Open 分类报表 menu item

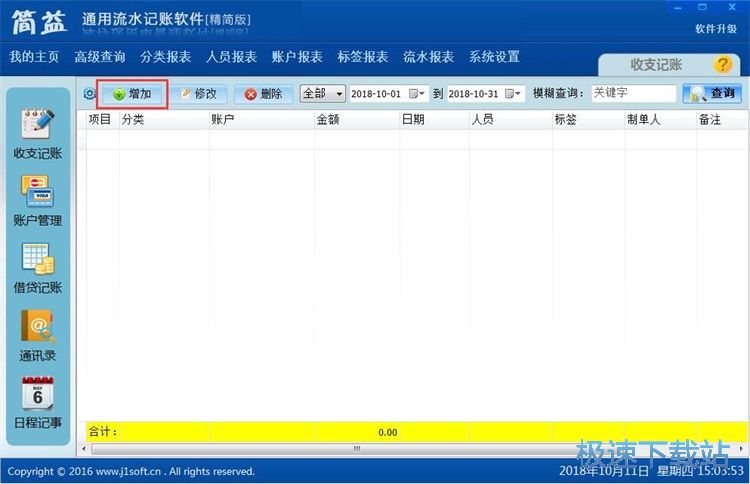pyautogui.click(x=165, y=57)
